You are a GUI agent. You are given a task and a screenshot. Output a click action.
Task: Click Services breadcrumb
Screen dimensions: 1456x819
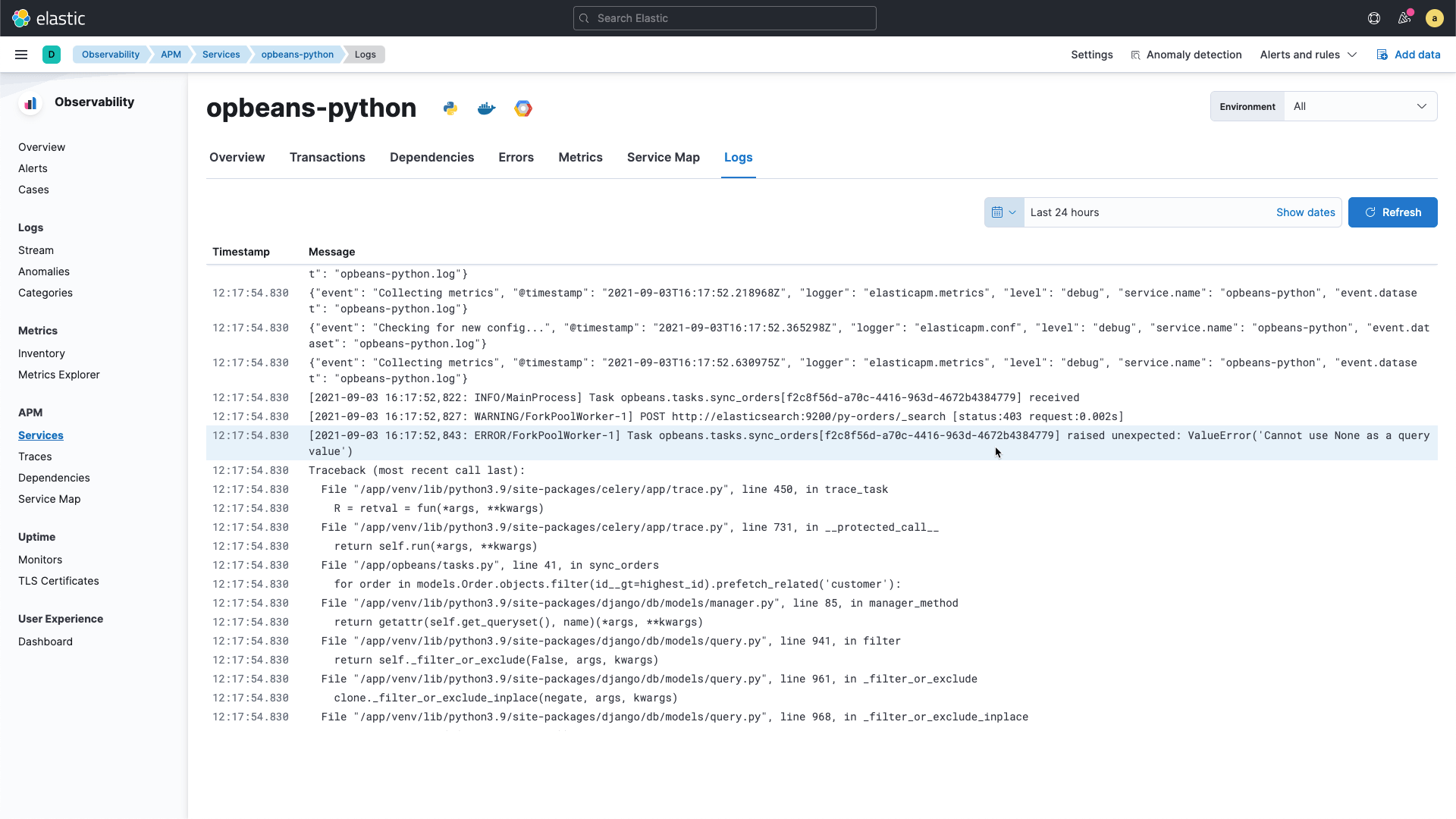pos(221,55)
